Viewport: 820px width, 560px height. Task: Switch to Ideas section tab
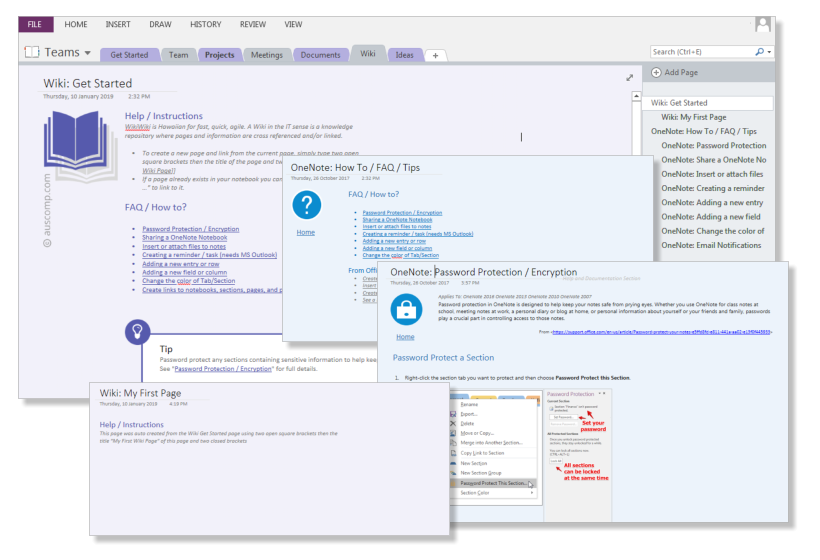[x=404, y=54]
